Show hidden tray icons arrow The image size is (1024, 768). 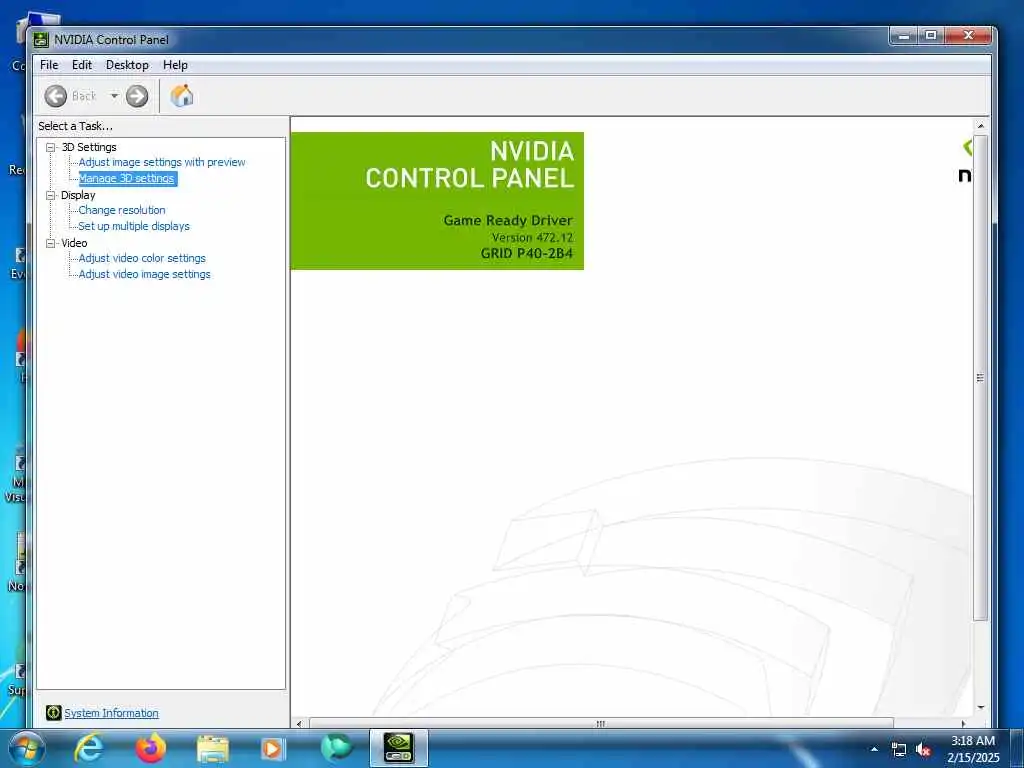[874, 749]
